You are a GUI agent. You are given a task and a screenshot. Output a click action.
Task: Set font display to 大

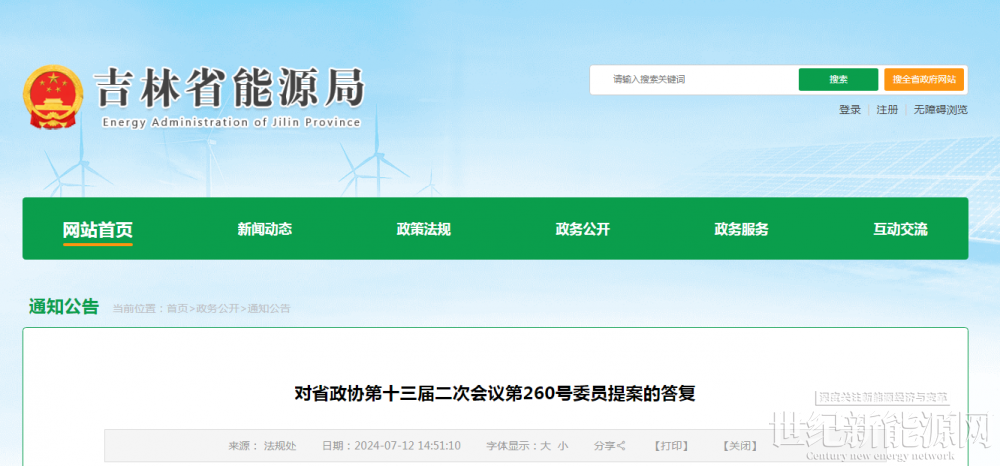tap(545, 446)
